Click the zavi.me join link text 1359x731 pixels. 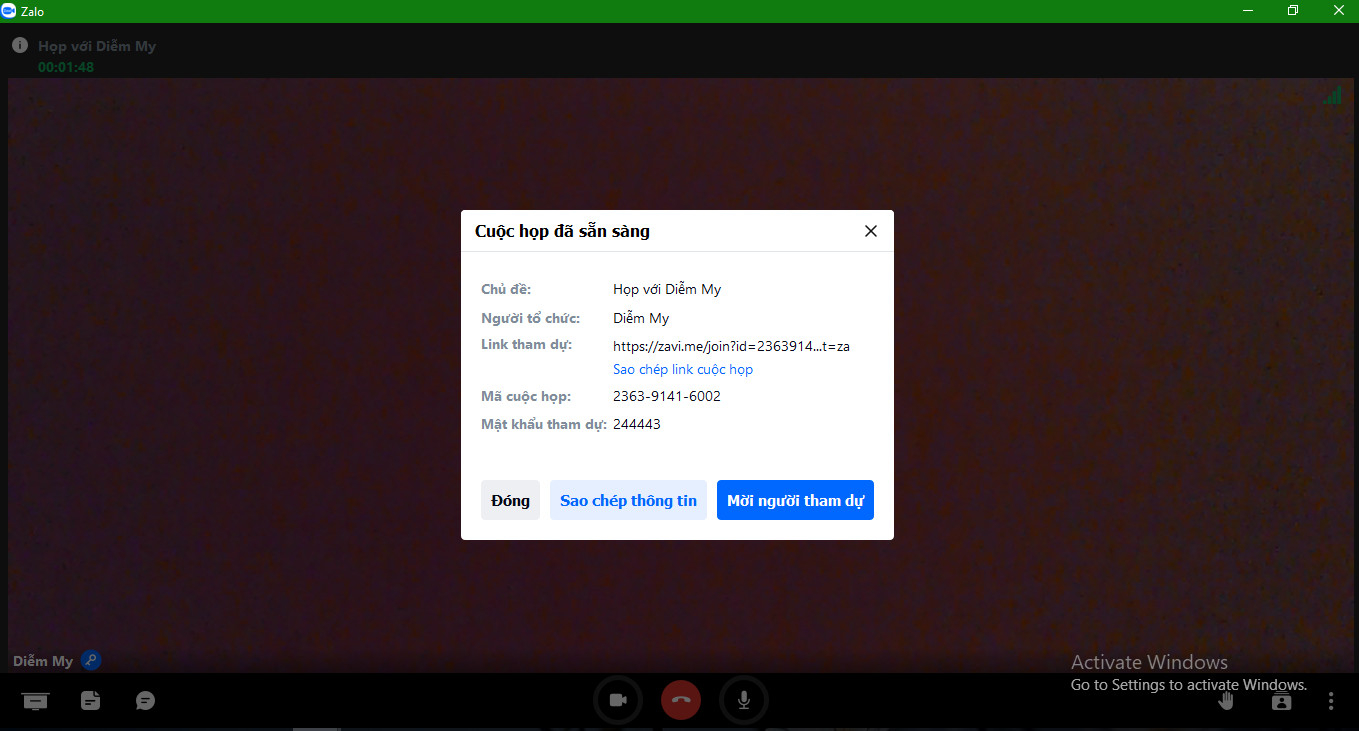pos(731,346)
